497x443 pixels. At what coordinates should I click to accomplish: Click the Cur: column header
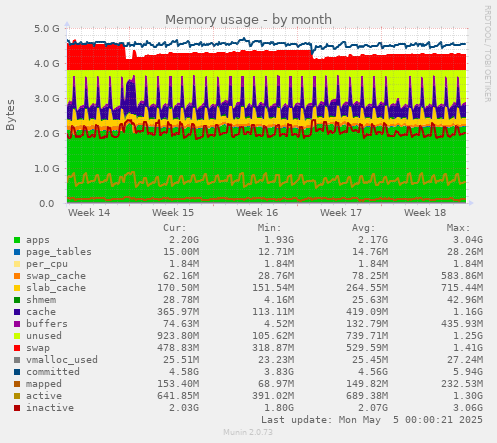pos(175,228)
